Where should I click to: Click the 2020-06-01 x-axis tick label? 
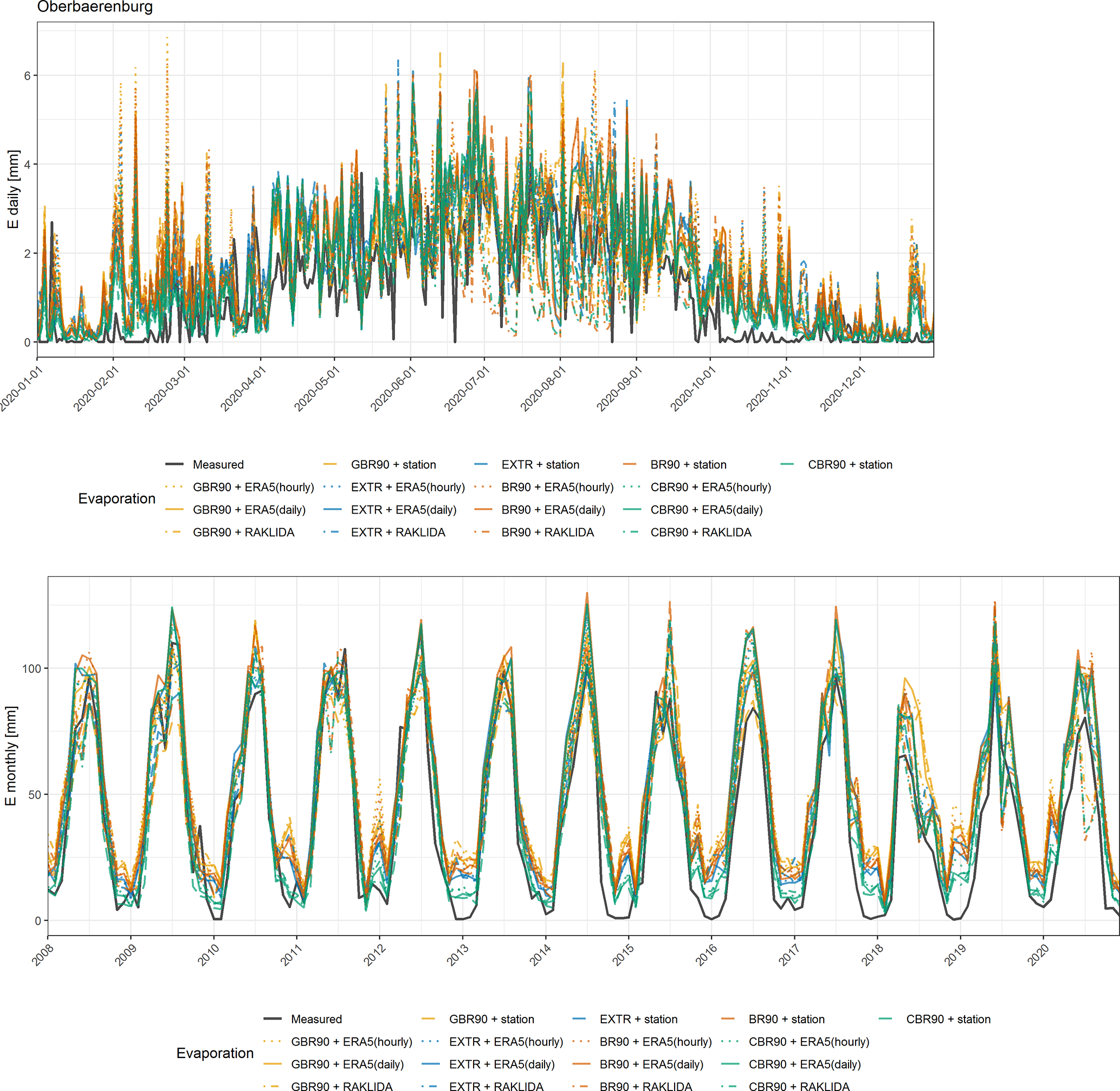394,388
